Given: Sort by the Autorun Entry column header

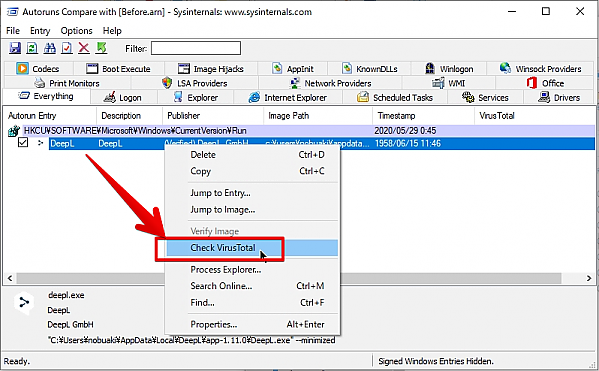Looking at the screenshot, I should tap(50, 115).
